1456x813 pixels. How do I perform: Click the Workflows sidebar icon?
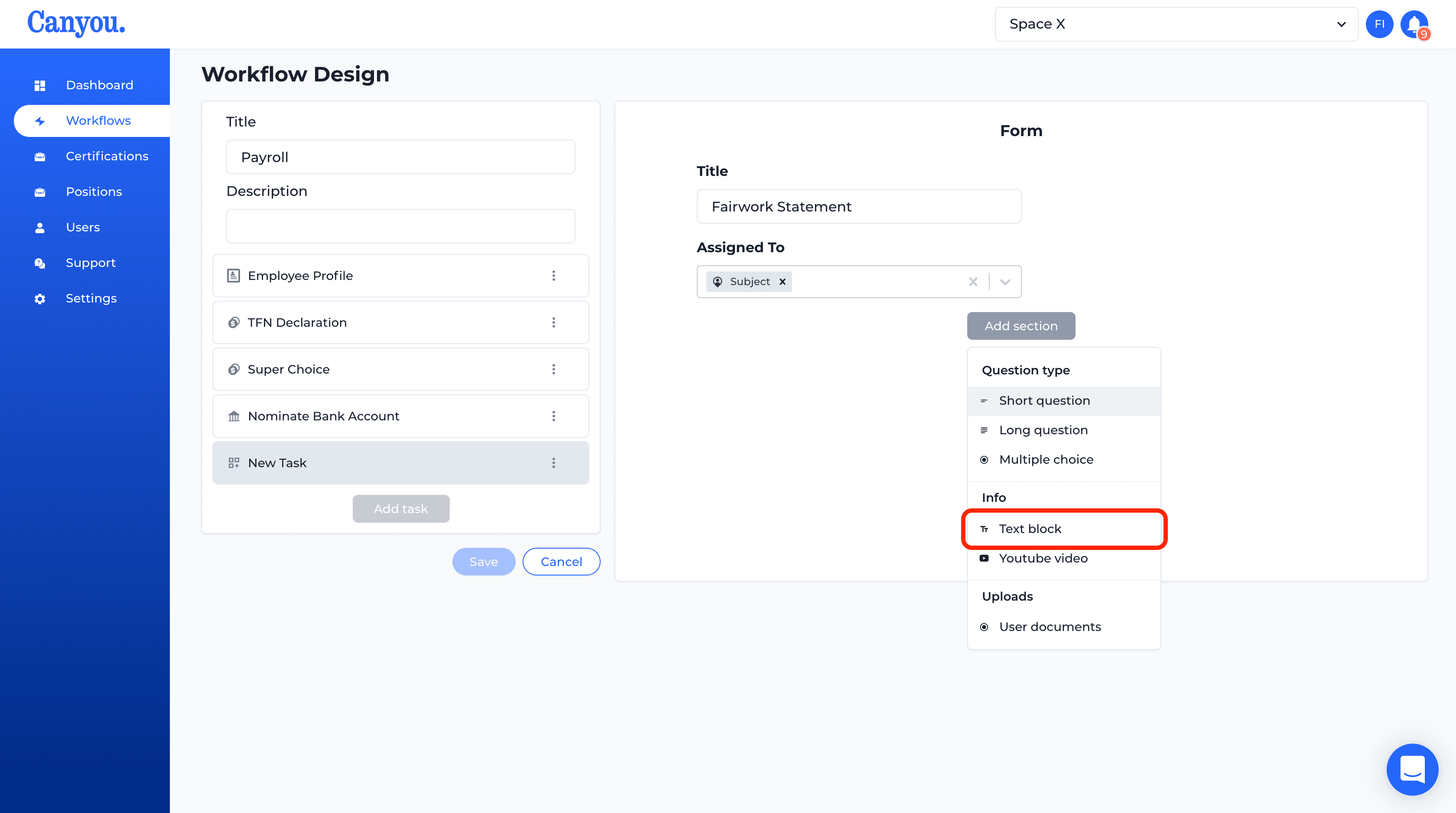tap(40, 120)
